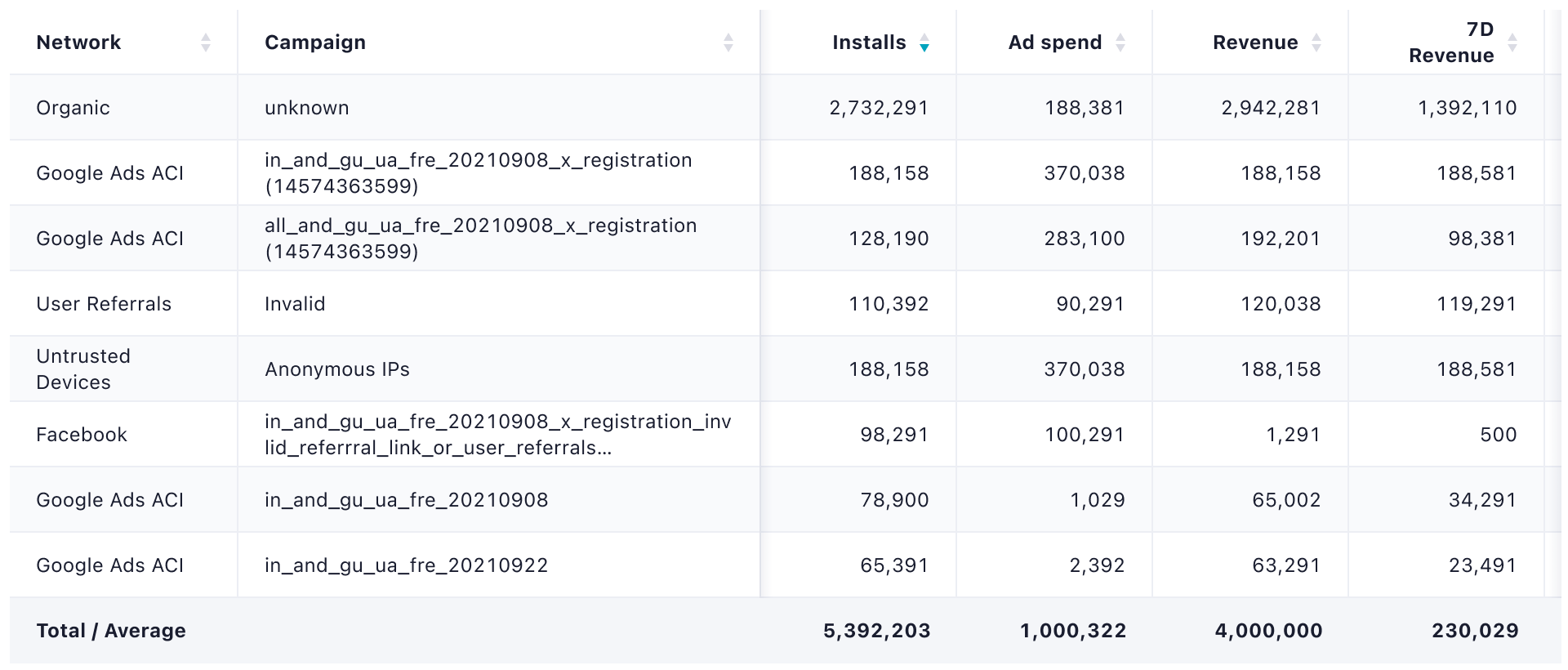This screenshot has width=1568, height=670.
Task: Click the Total / Average row label
Action: 111,631
